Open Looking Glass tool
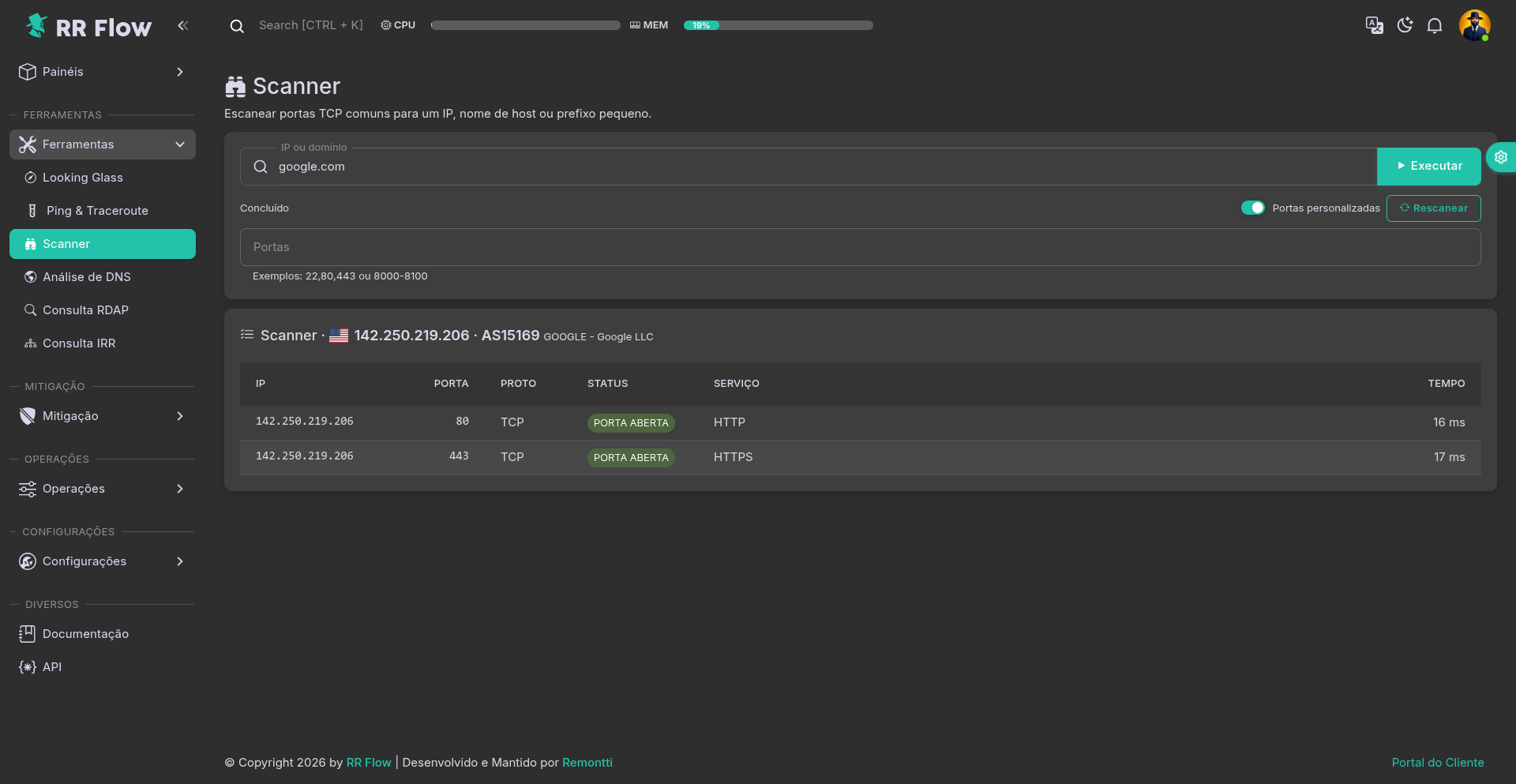 [x=83, y=178]
